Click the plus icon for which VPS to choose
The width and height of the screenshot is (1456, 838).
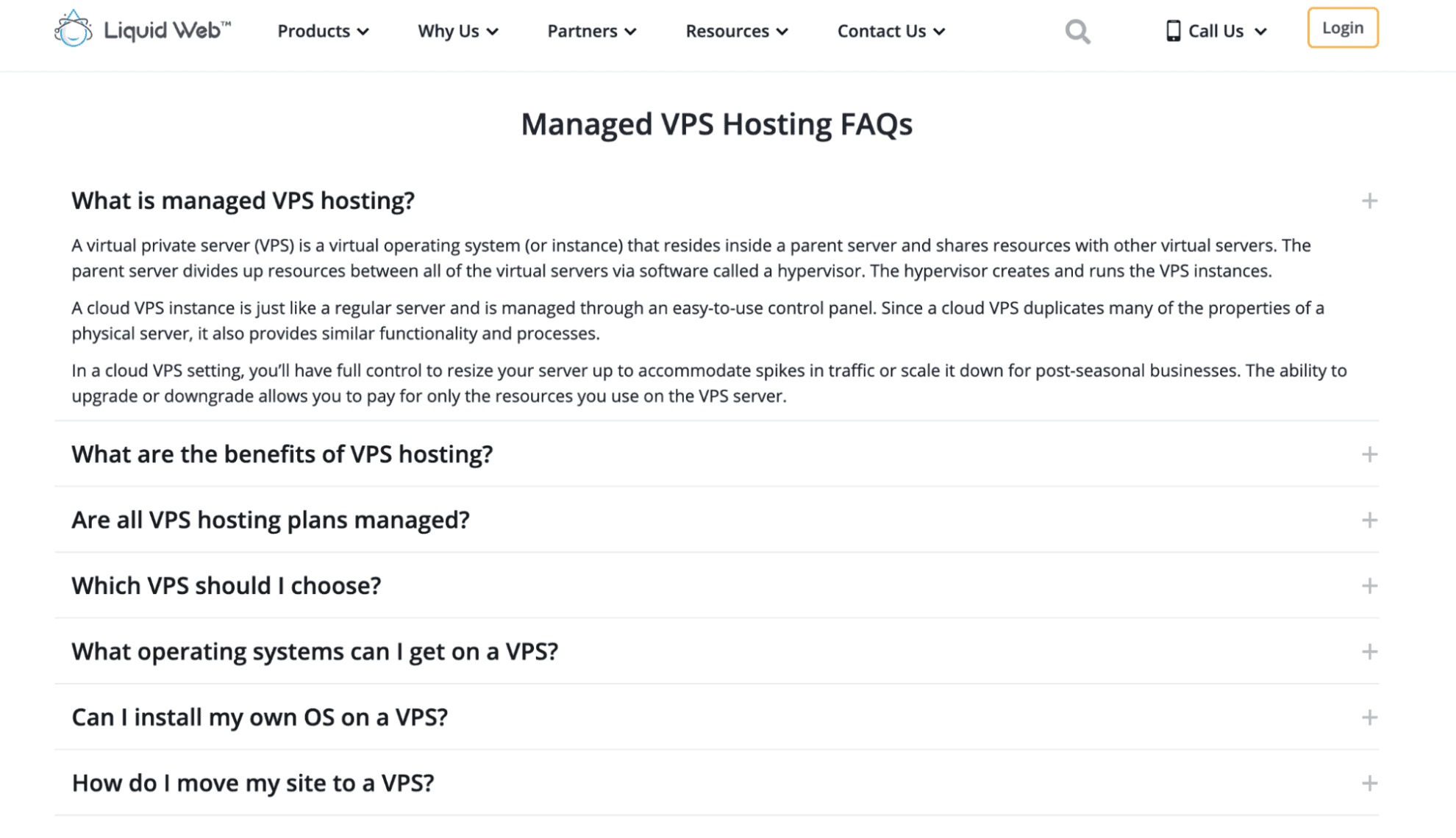tap(1369, 586)
